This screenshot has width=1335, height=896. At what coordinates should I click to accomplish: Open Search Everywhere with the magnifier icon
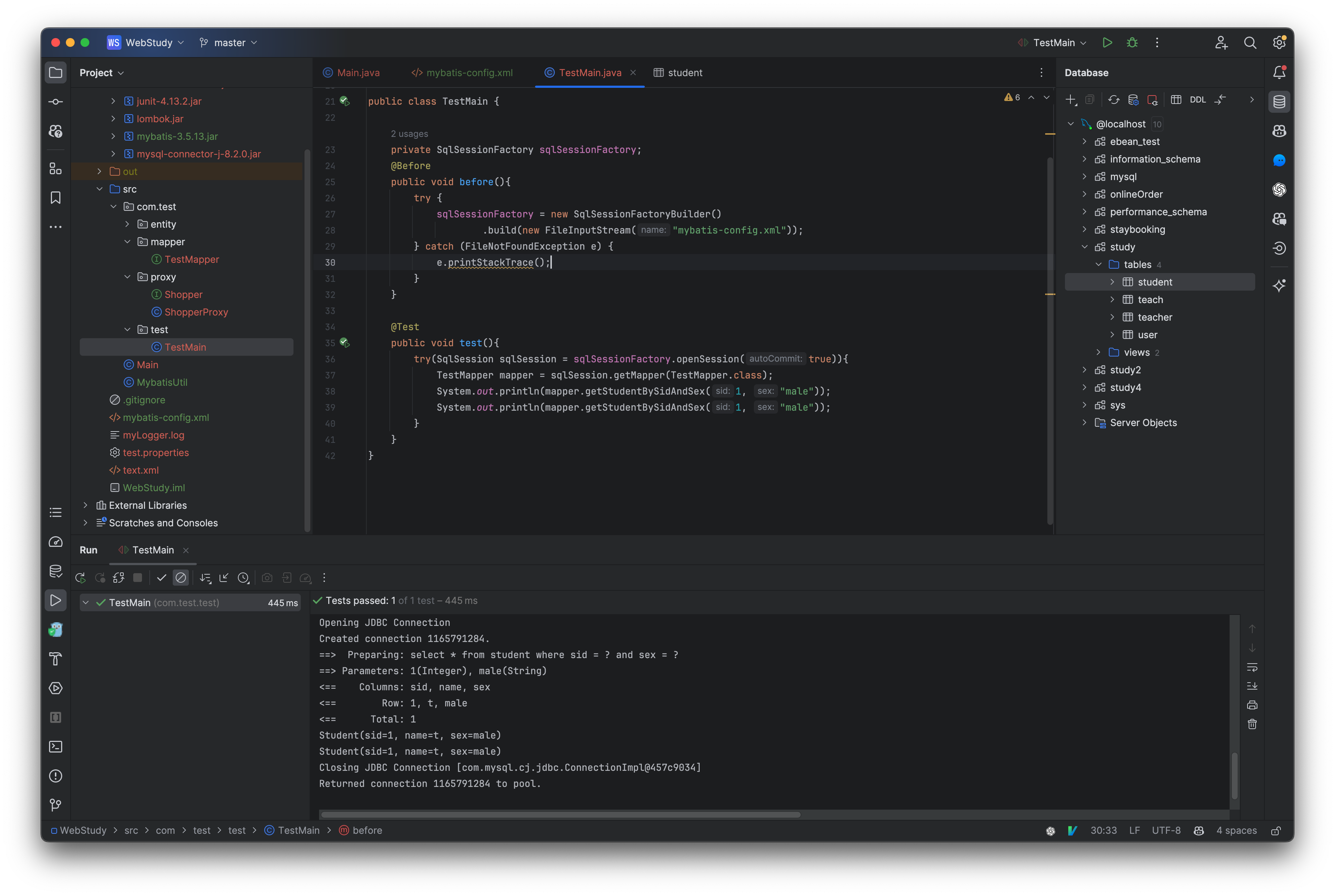(x=1250, y=42)
